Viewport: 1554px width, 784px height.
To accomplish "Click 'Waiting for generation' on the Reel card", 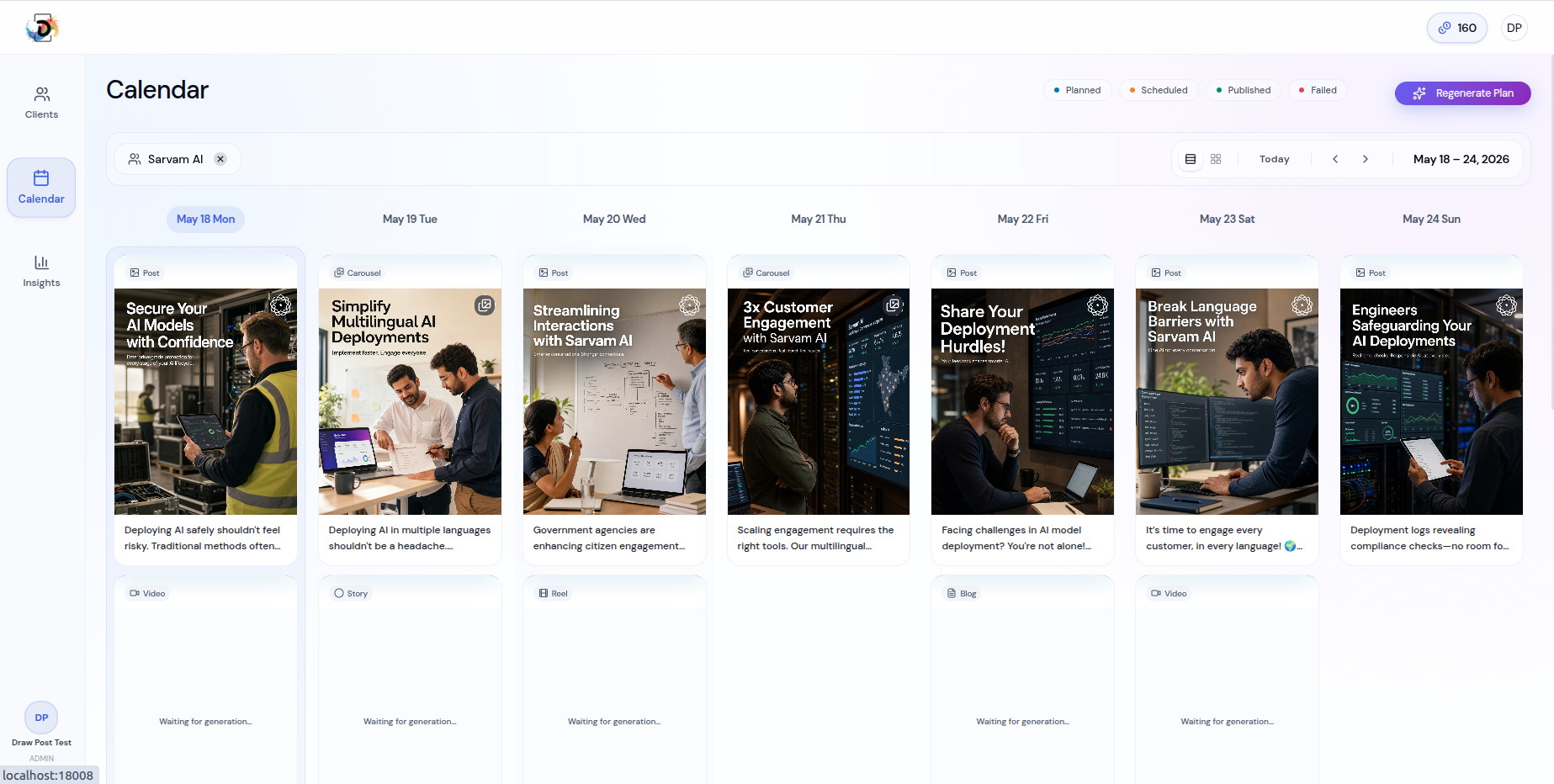I will pyautogui.click(x=614, y=722).
